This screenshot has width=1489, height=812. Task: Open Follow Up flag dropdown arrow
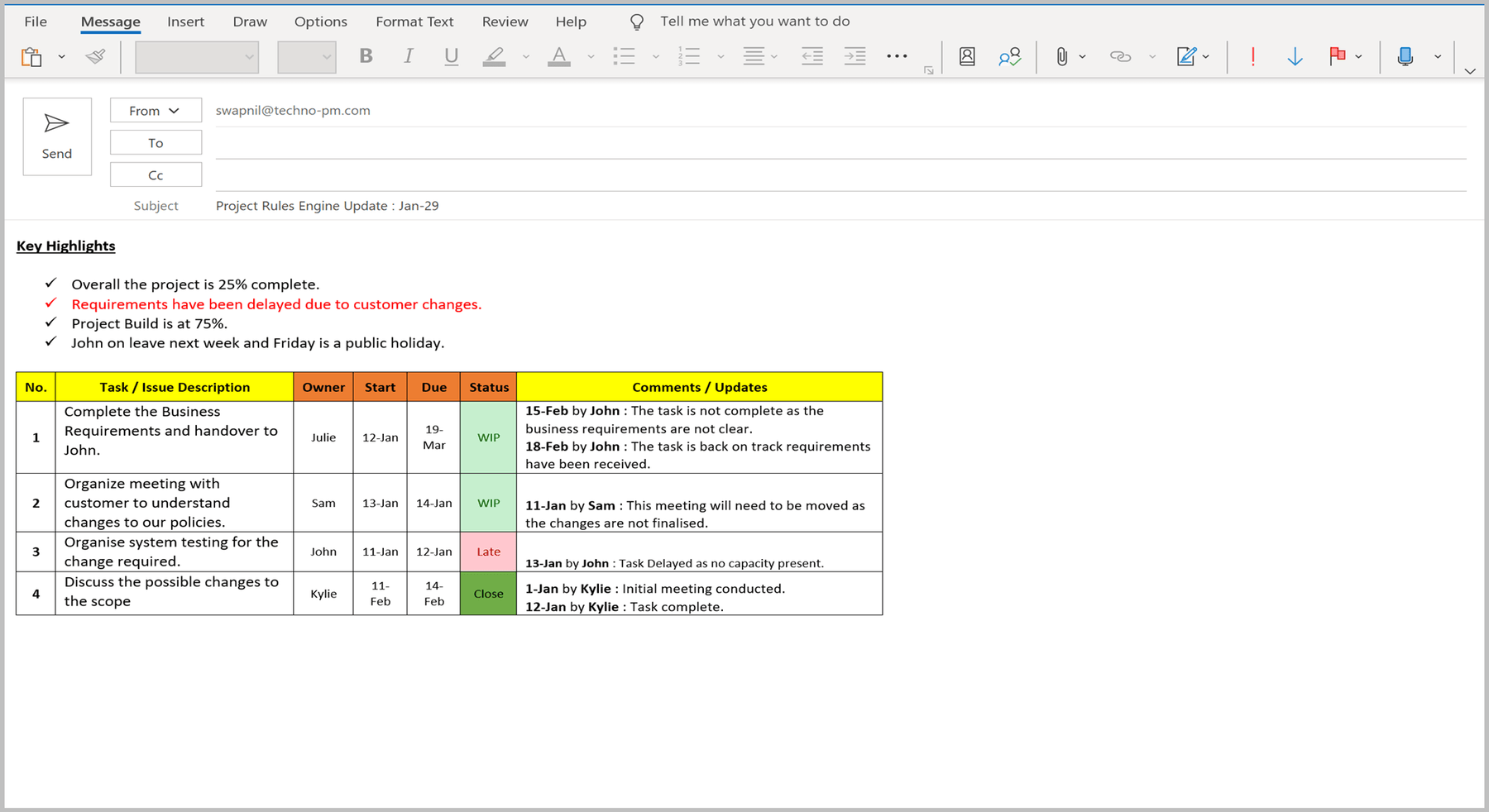click(x=1358, y=57)
